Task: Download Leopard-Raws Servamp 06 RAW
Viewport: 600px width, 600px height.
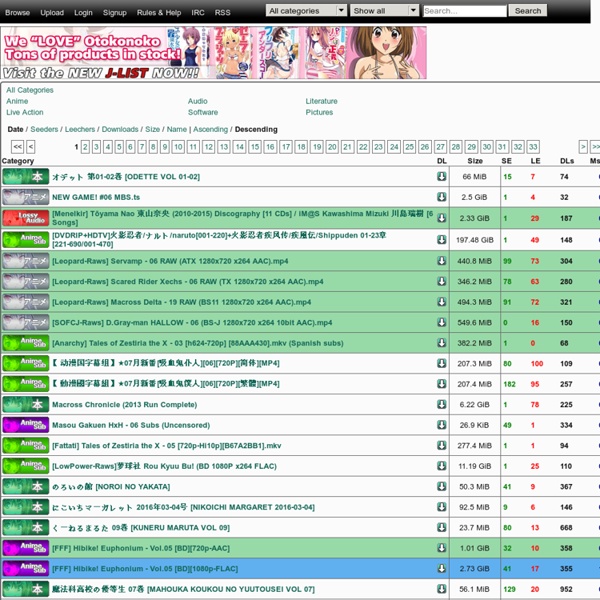Action: (442, 261)
